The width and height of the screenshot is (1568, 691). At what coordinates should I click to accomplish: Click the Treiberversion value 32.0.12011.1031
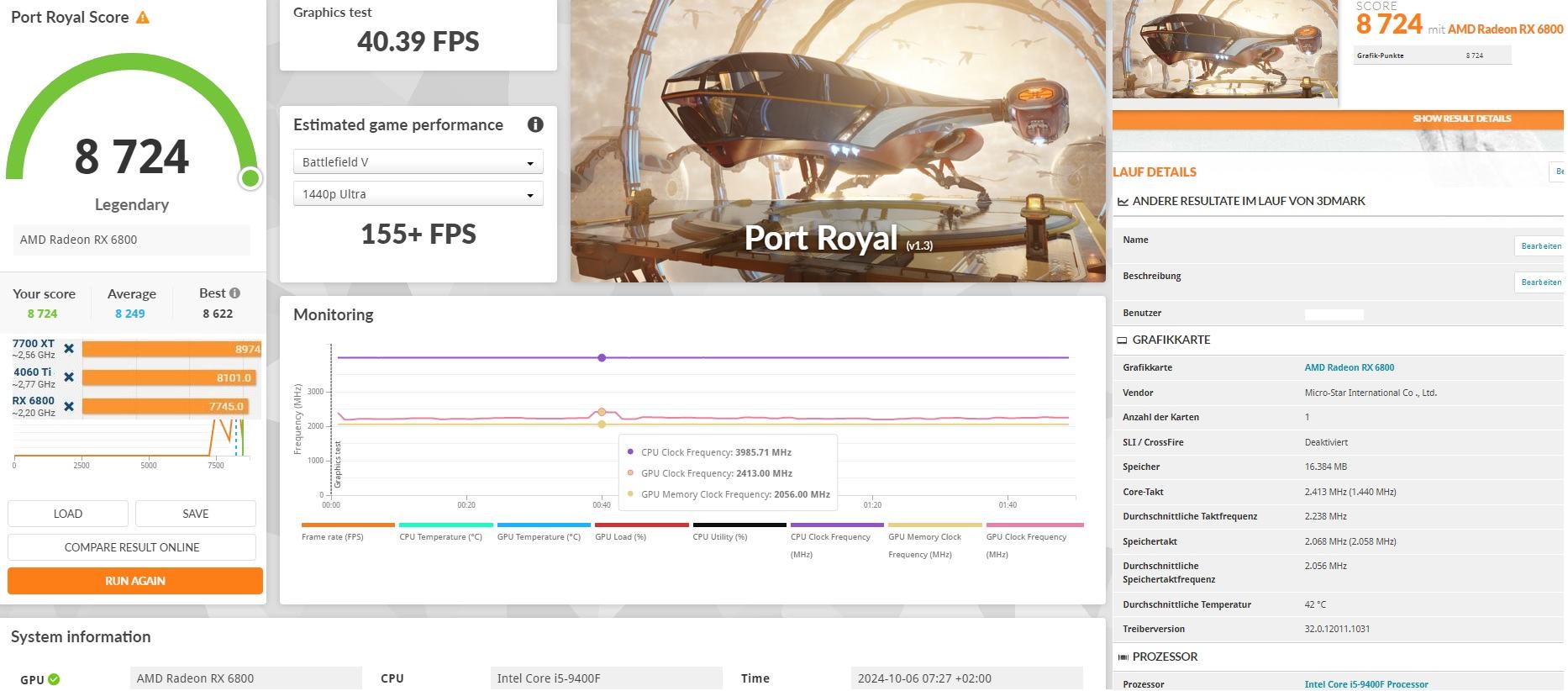(1338, 629)
